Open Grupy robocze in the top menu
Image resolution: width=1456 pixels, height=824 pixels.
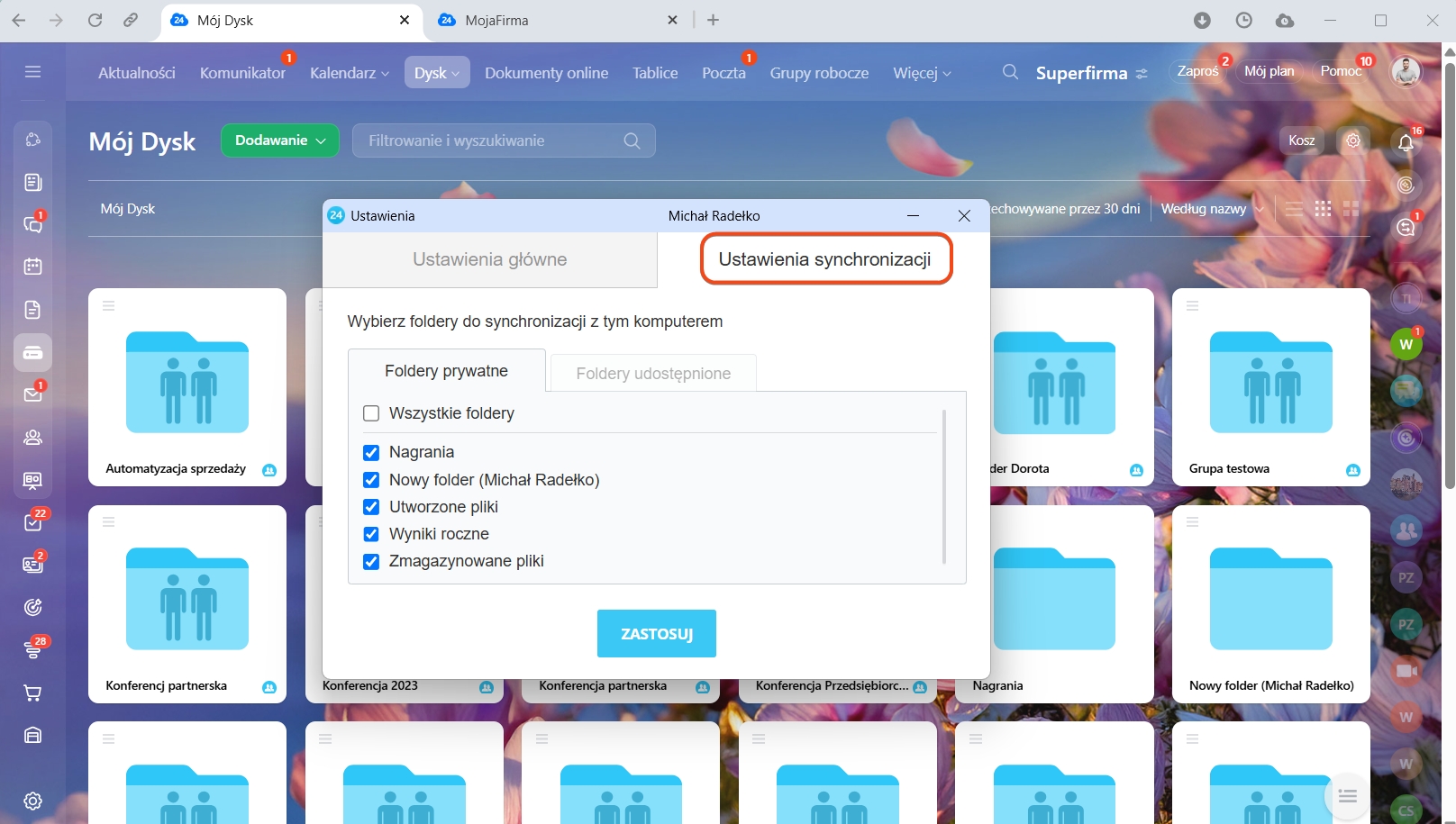(819, 73)
